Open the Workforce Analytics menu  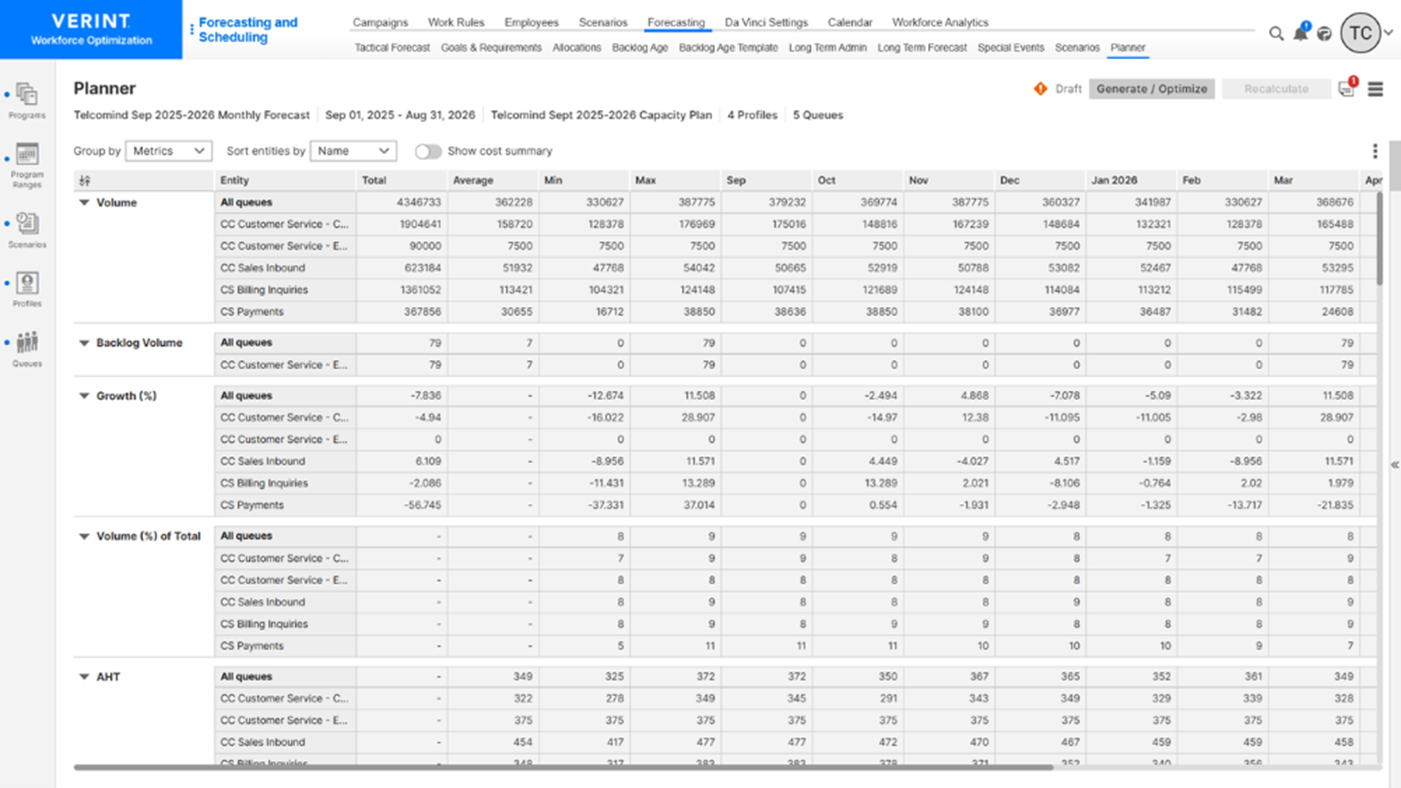click(939, 22)
